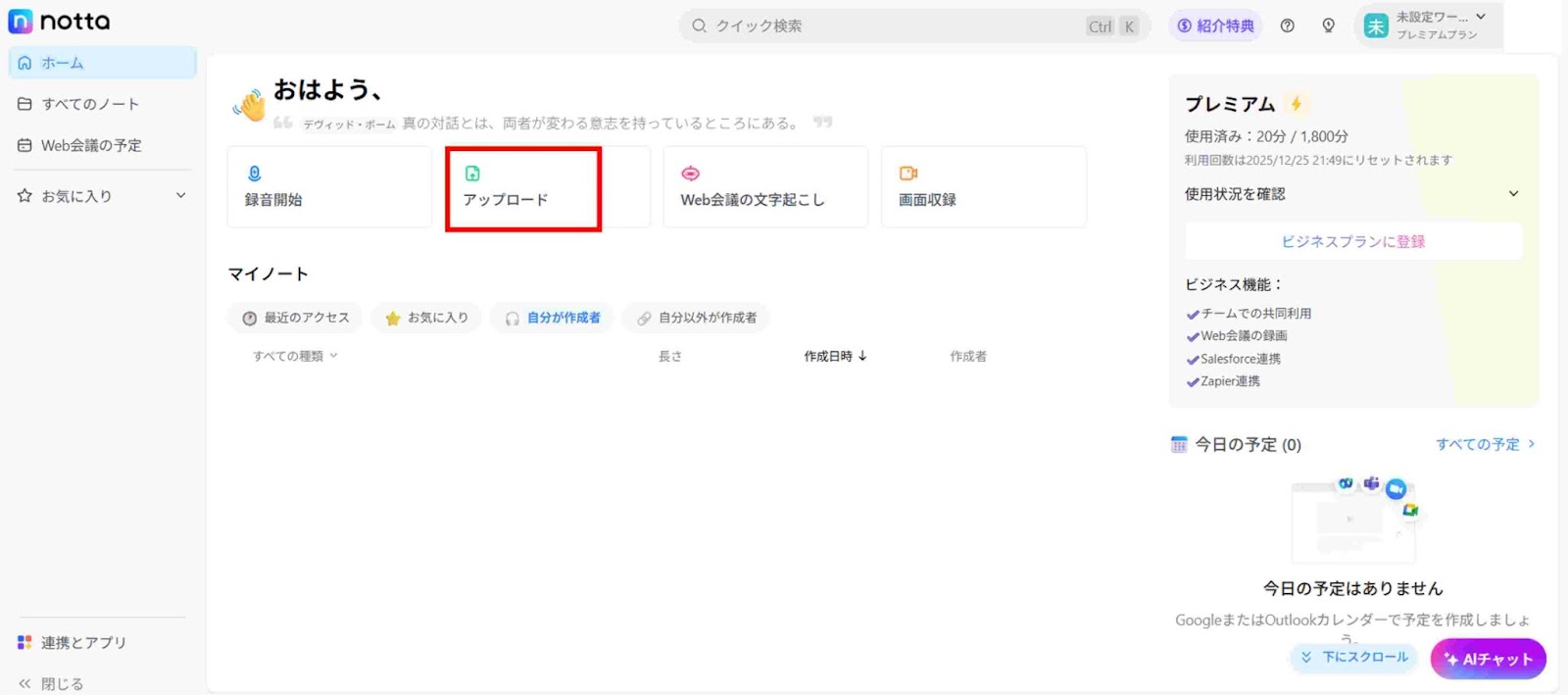The height and width of the screenshot is (695, 1568).
Task: Select the 自分が作成者 filter tab
Action: coord(553,318)
